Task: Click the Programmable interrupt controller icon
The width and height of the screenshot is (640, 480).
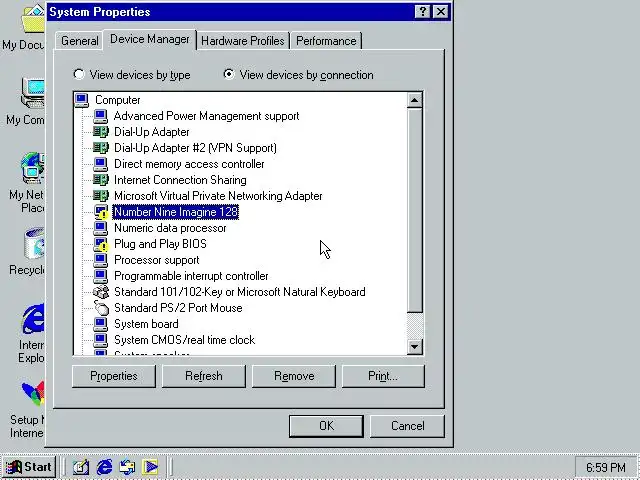Action: click(x=100, y=276)
